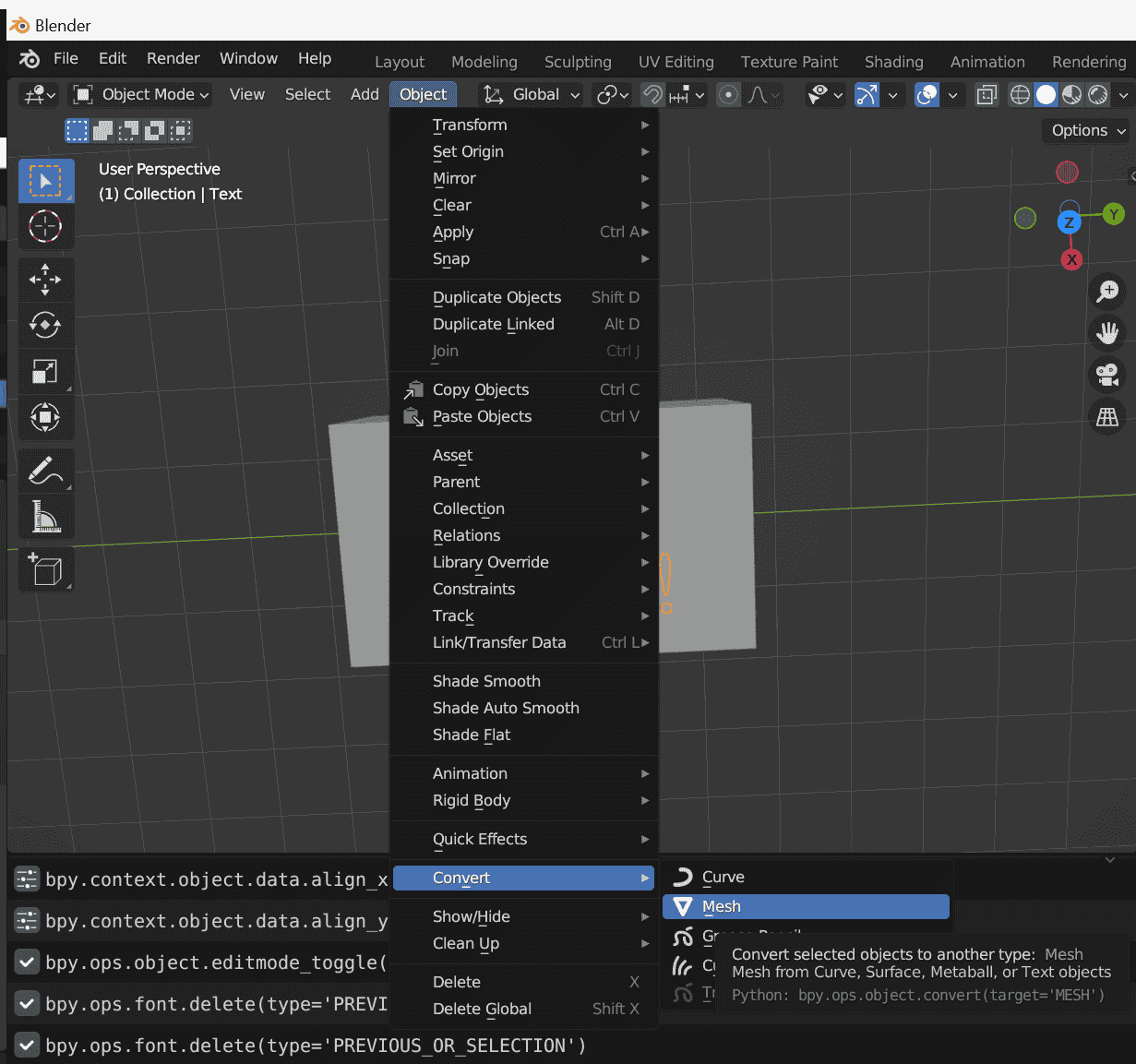
Task: Select the intersect selection mode icon
Action: coord(181,131)
